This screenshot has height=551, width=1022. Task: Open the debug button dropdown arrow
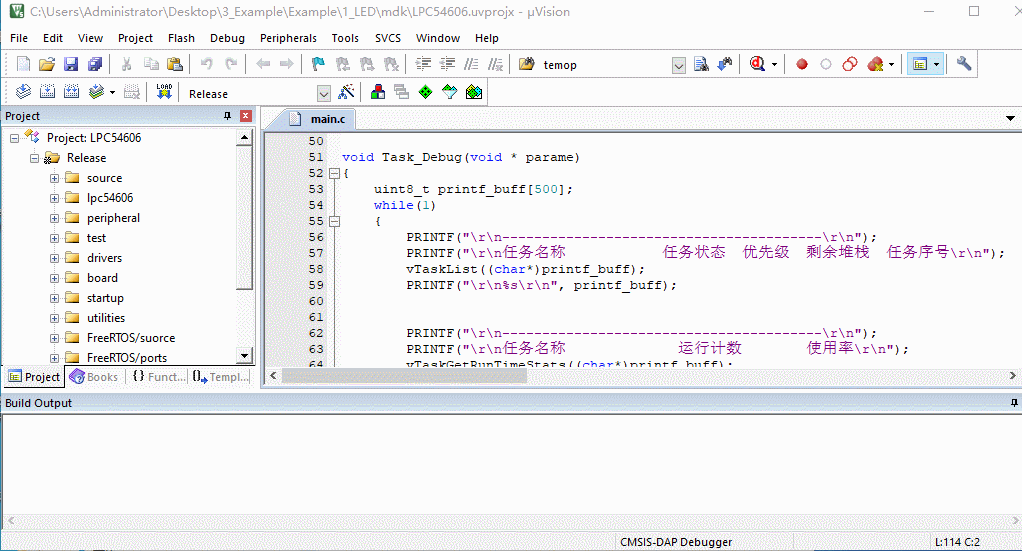pyautogui.click(x=774, y=65)
